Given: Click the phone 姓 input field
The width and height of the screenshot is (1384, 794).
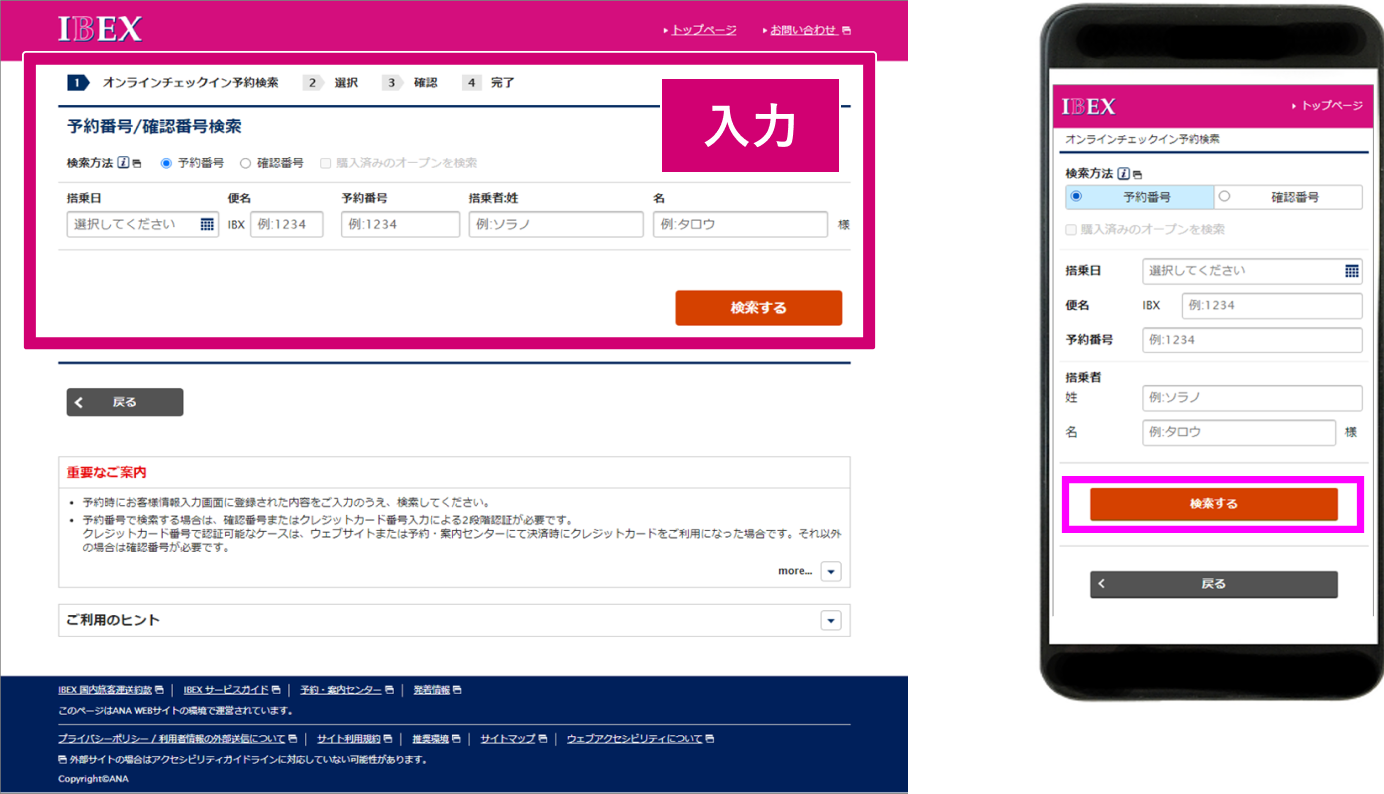Looking at the screenshot, I should [1252, 398].
